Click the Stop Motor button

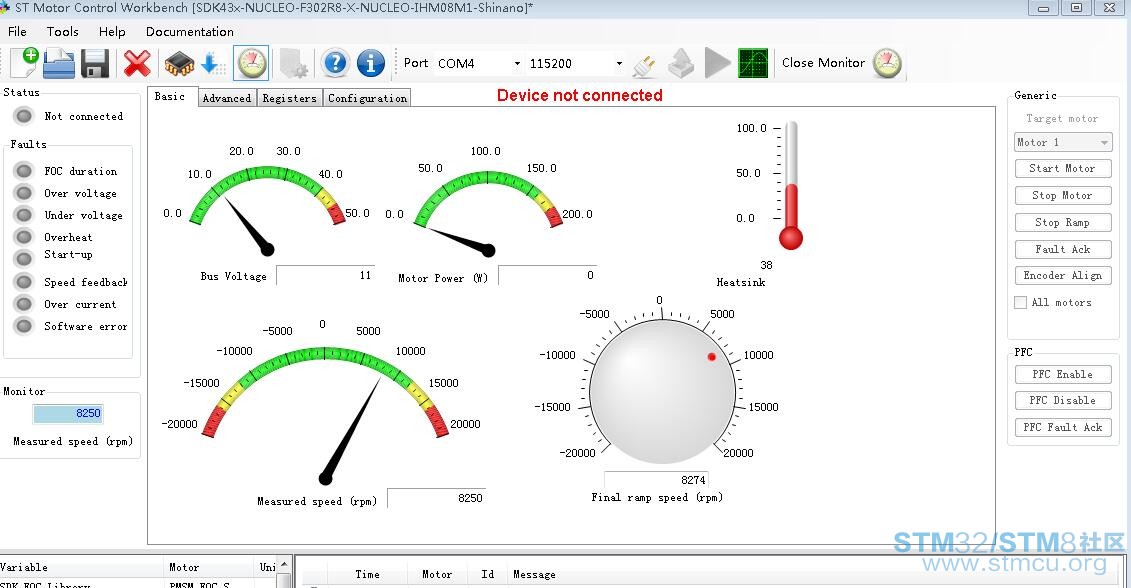[x=1062, y=196]
